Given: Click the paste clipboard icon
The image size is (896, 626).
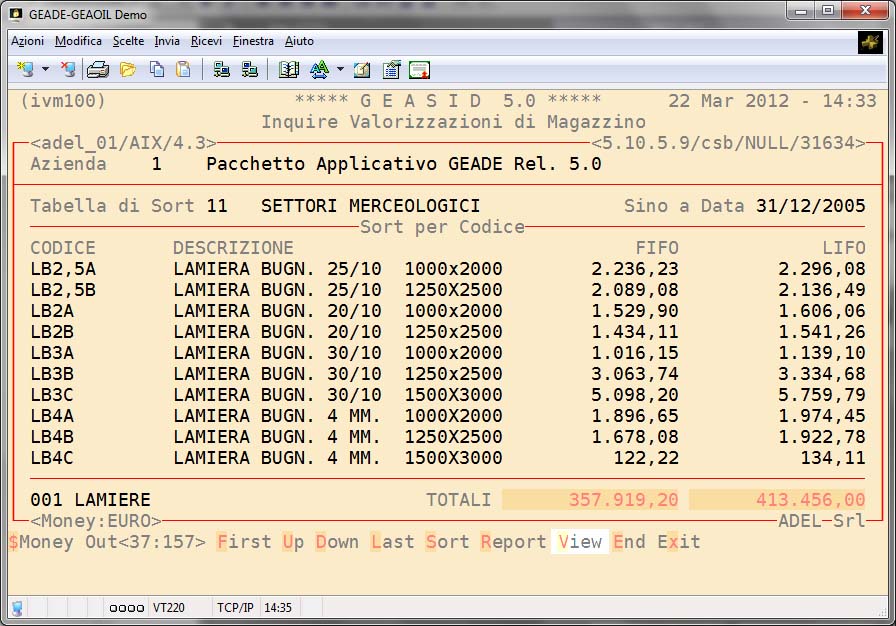Looking at the screenshot, I should coord(183,69).
